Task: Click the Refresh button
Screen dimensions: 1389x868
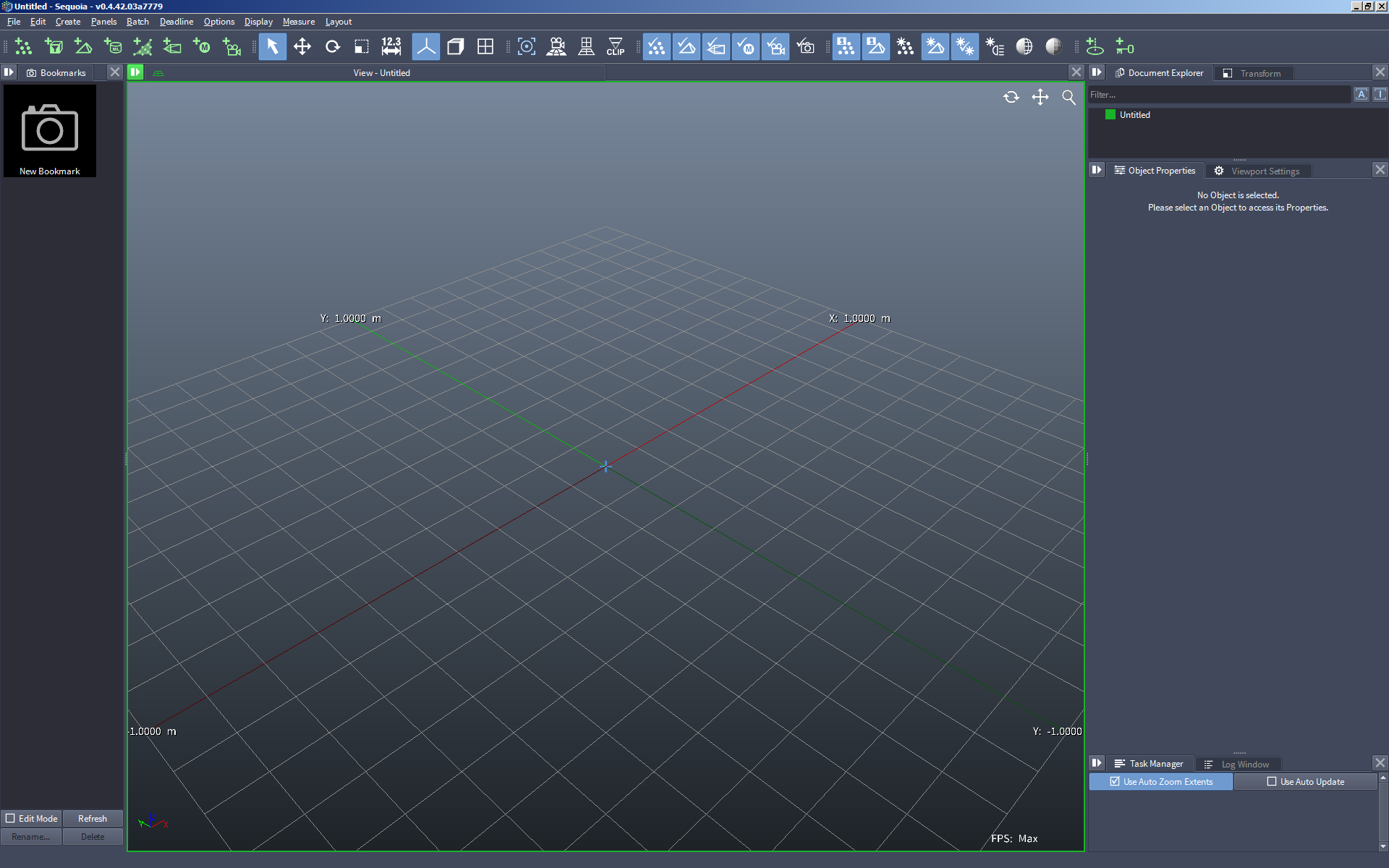Action: tap(93, 818)
